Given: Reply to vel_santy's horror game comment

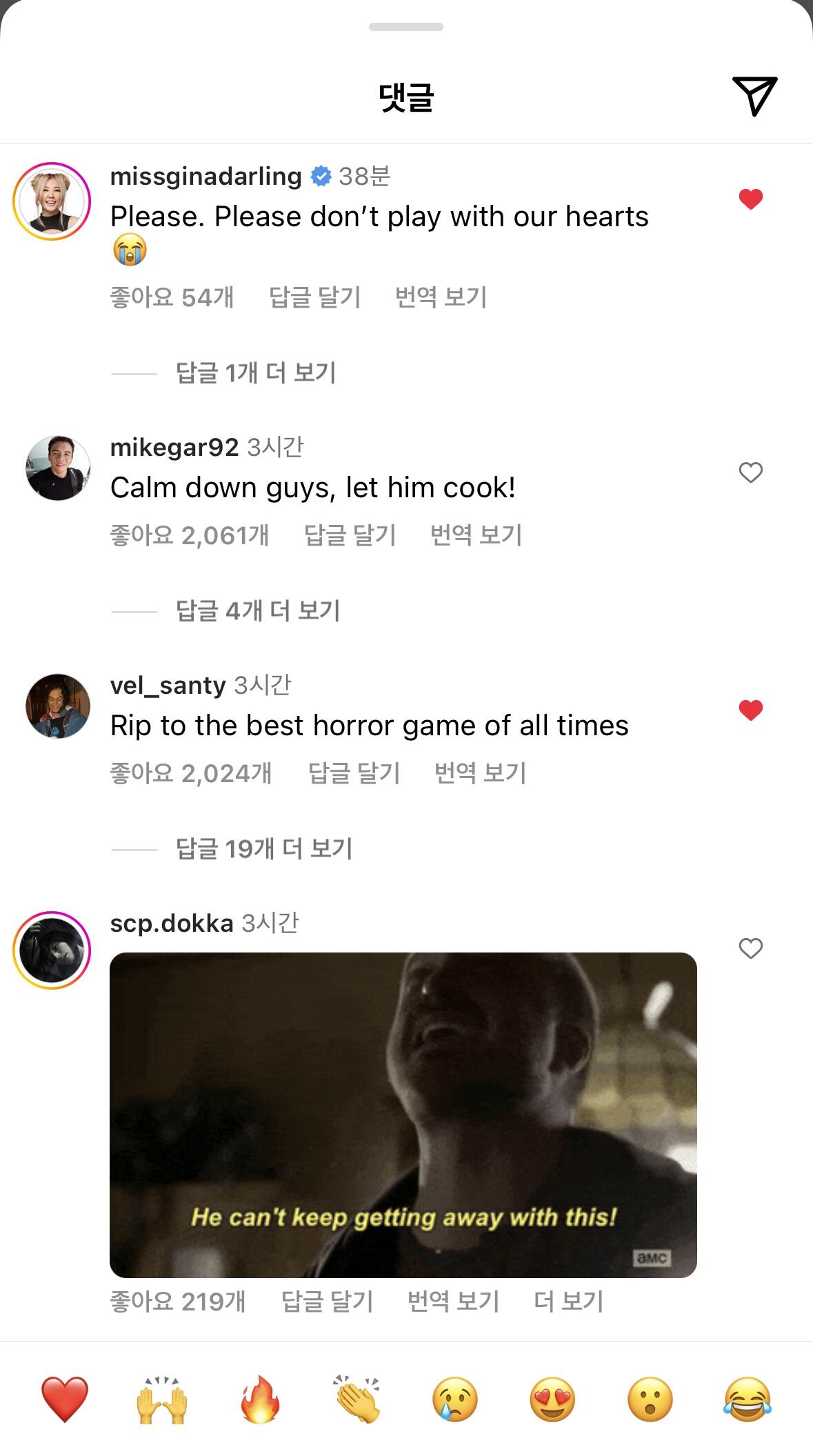Looking at the screenshot, I should pyautogui.click(x=354, y=773).
